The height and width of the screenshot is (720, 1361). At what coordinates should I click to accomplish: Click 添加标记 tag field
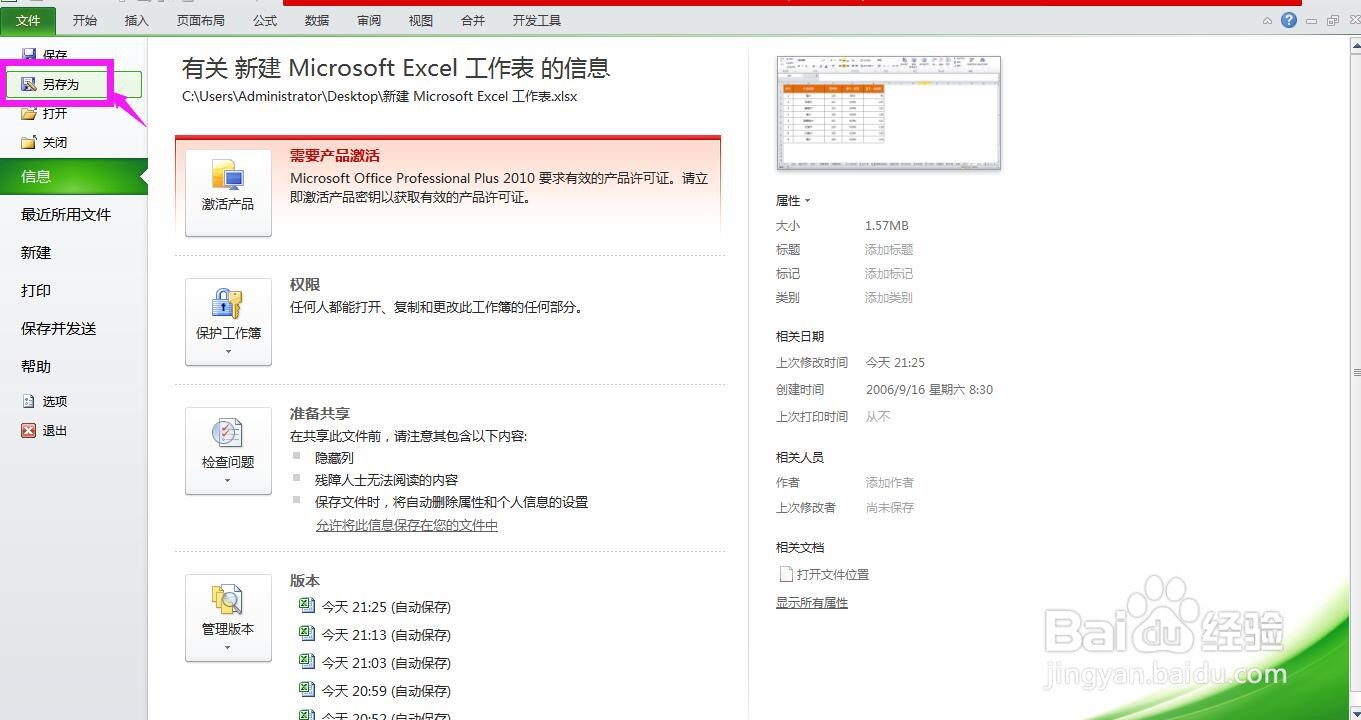(889, 274)
